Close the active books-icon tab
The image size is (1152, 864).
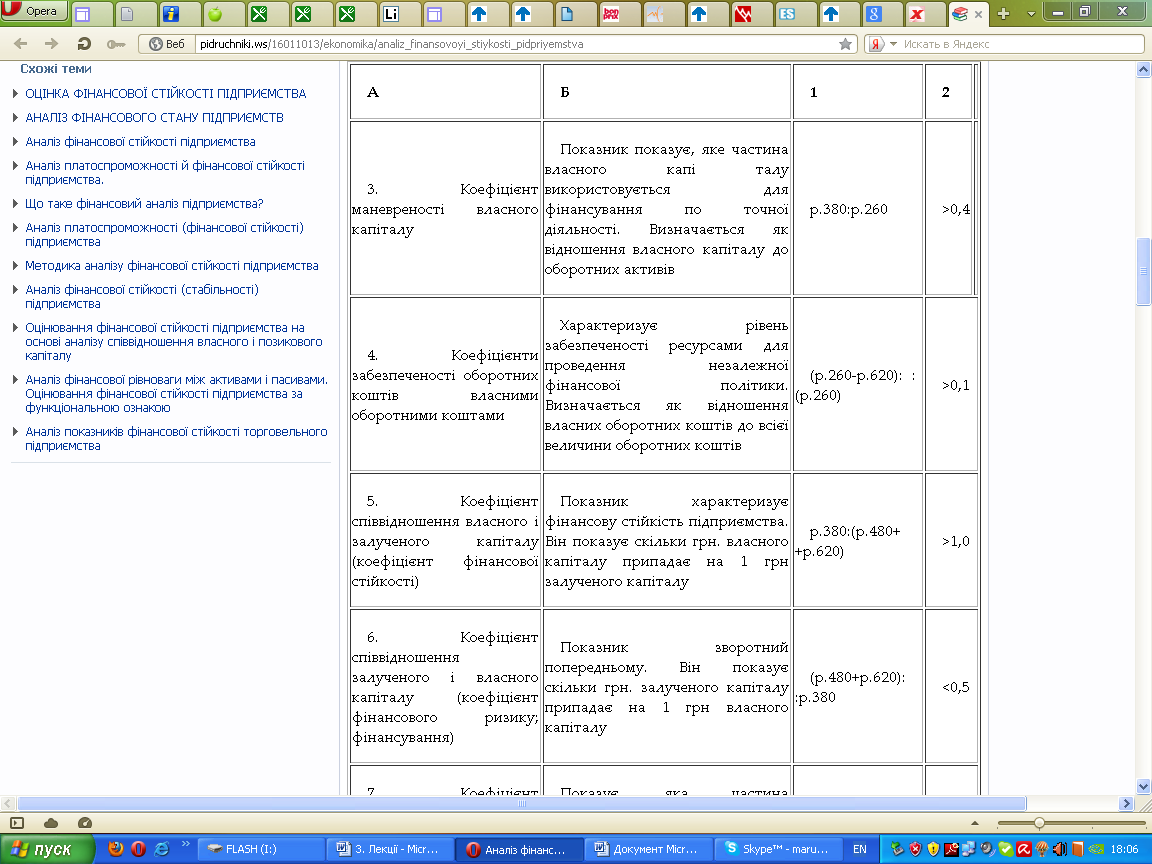click(x=978, y=14)
